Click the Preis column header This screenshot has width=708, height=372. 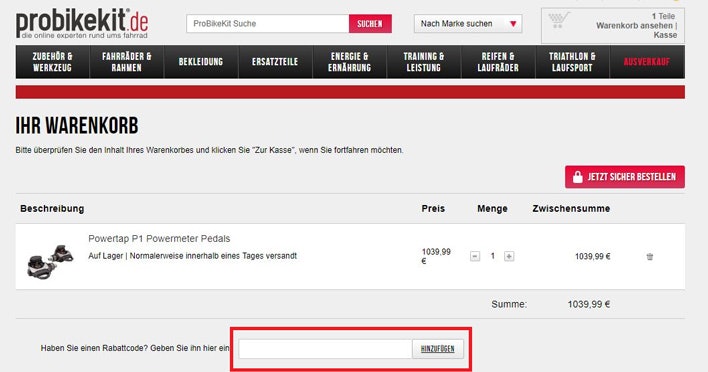[x=433, y=209]
